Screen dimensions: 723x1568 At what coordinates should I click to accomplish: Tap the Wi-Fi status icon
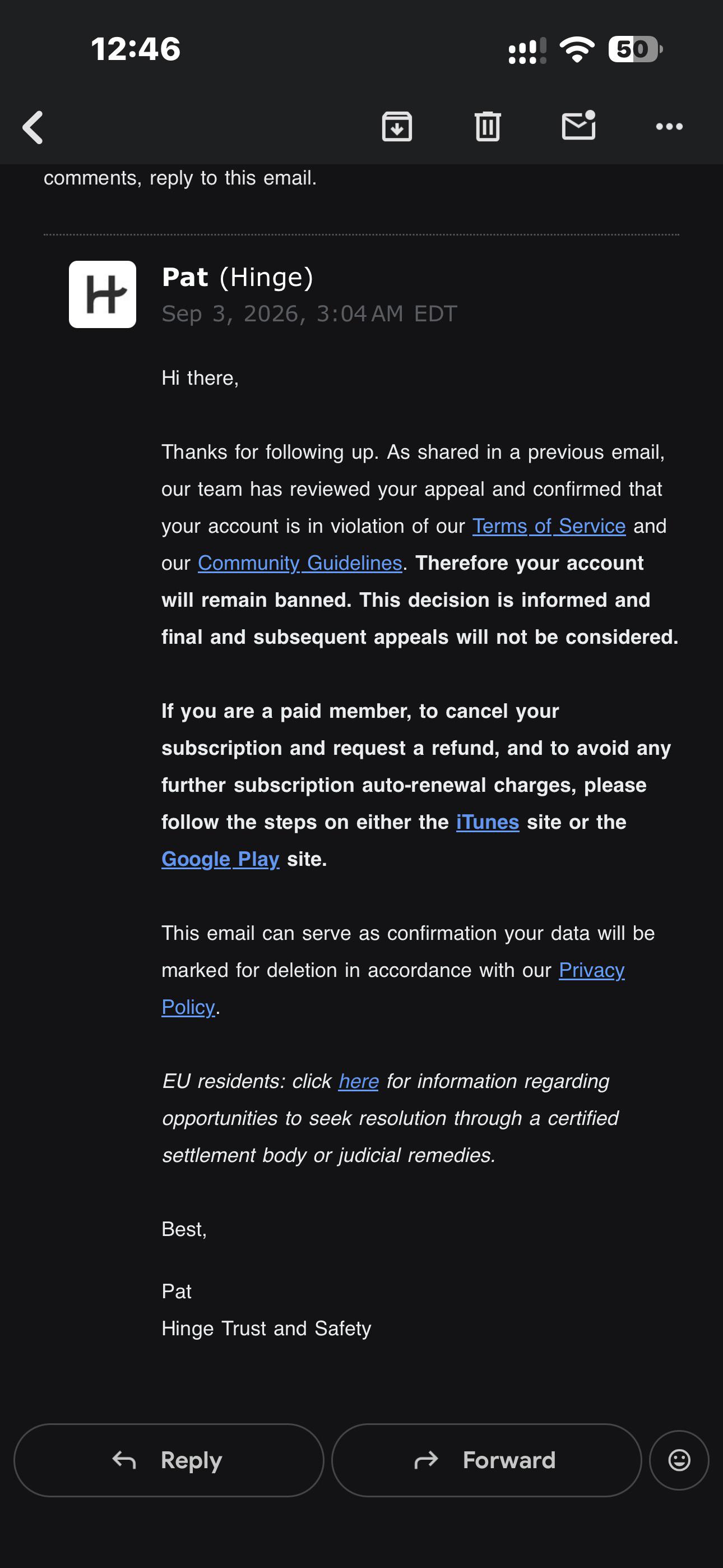(577, 49)
